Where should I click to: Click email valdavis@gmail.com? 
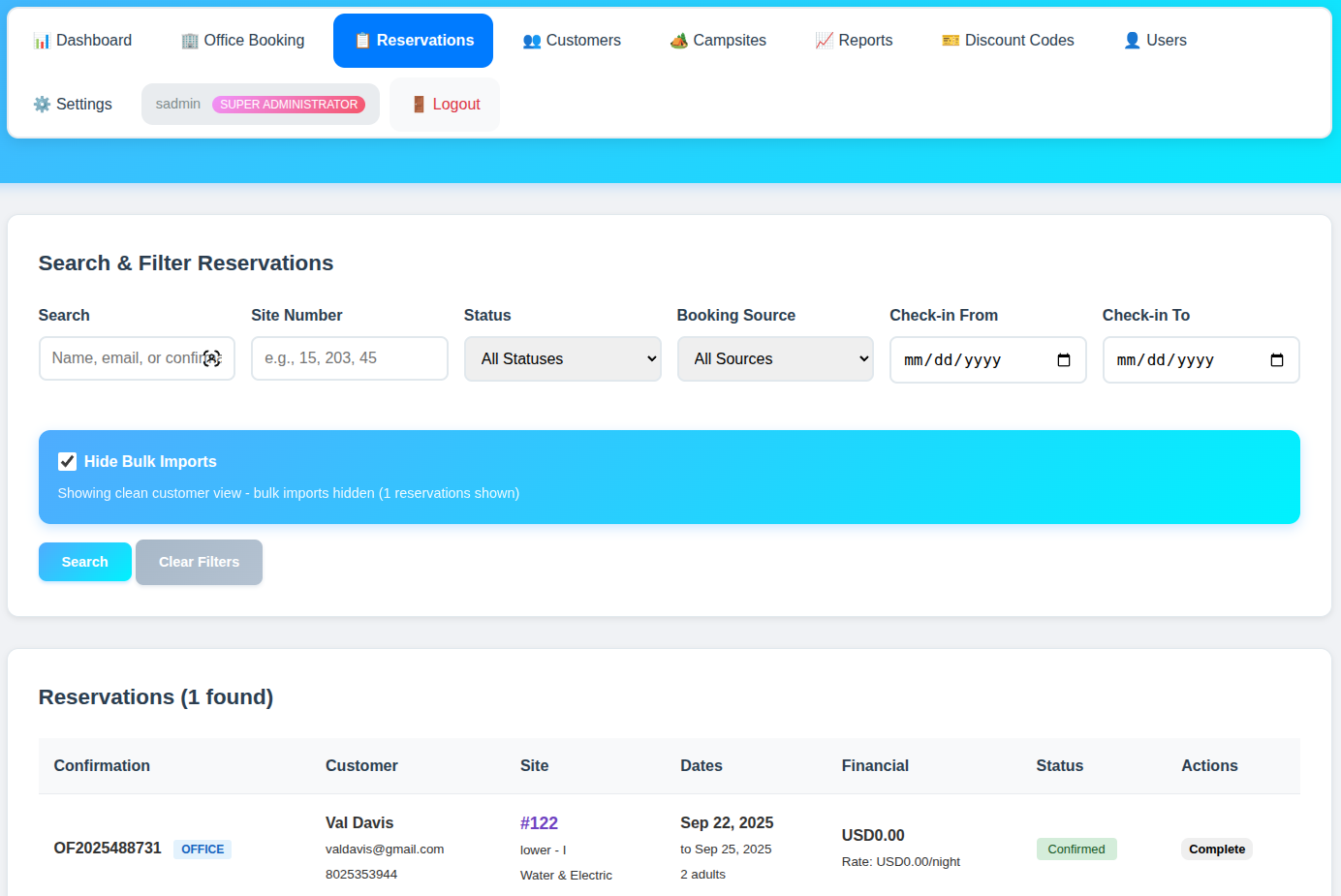tap(385, 850)
